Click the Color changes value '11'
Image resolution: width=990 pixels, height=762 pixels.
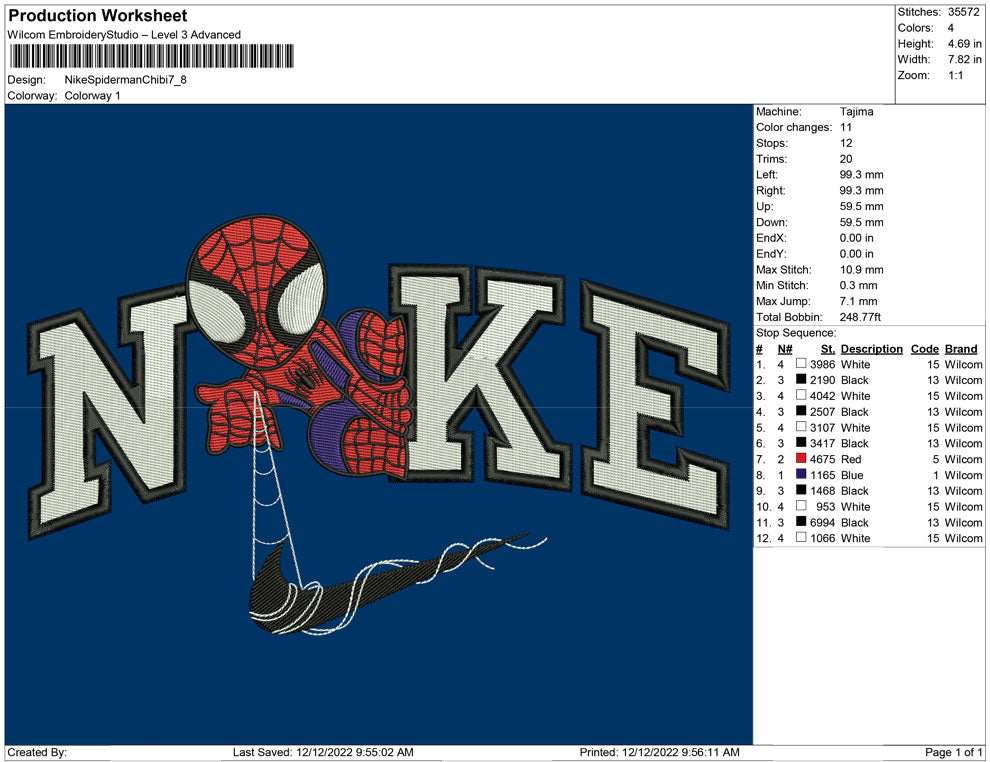(845, 127)
